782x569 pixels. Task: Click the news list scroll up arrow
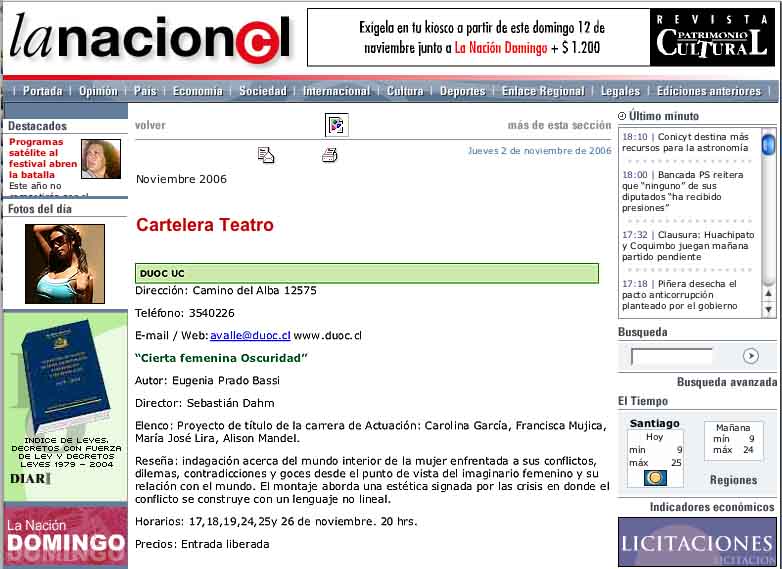(769, 294)
